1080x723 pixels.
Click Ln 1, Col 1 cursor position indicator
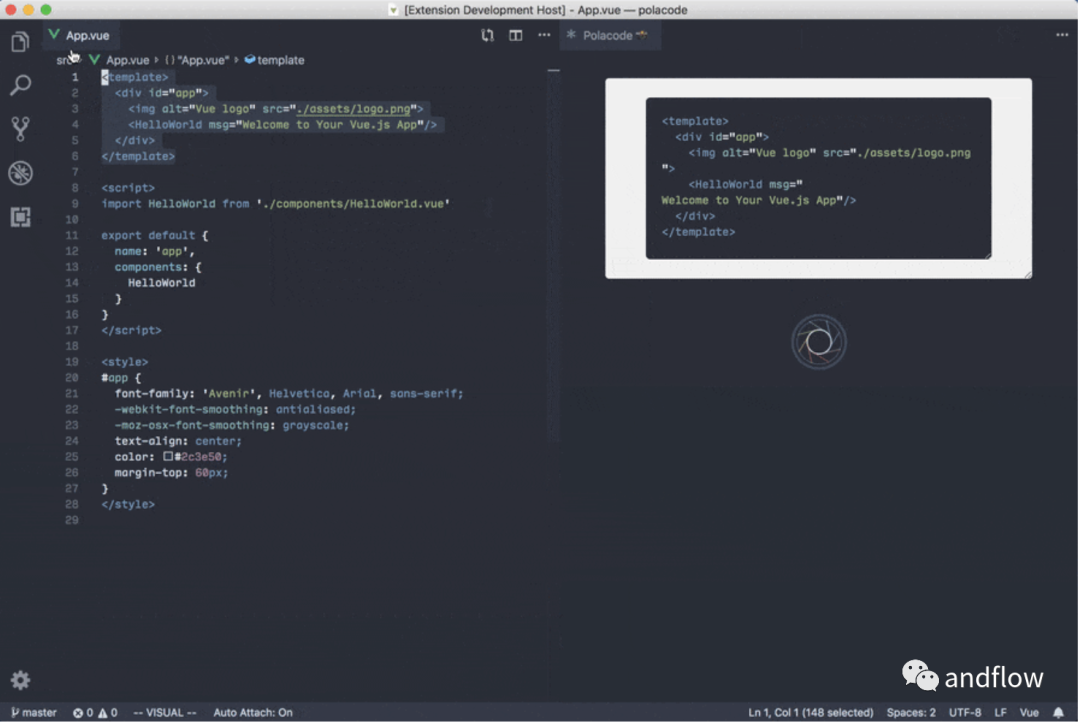point(811,713)
